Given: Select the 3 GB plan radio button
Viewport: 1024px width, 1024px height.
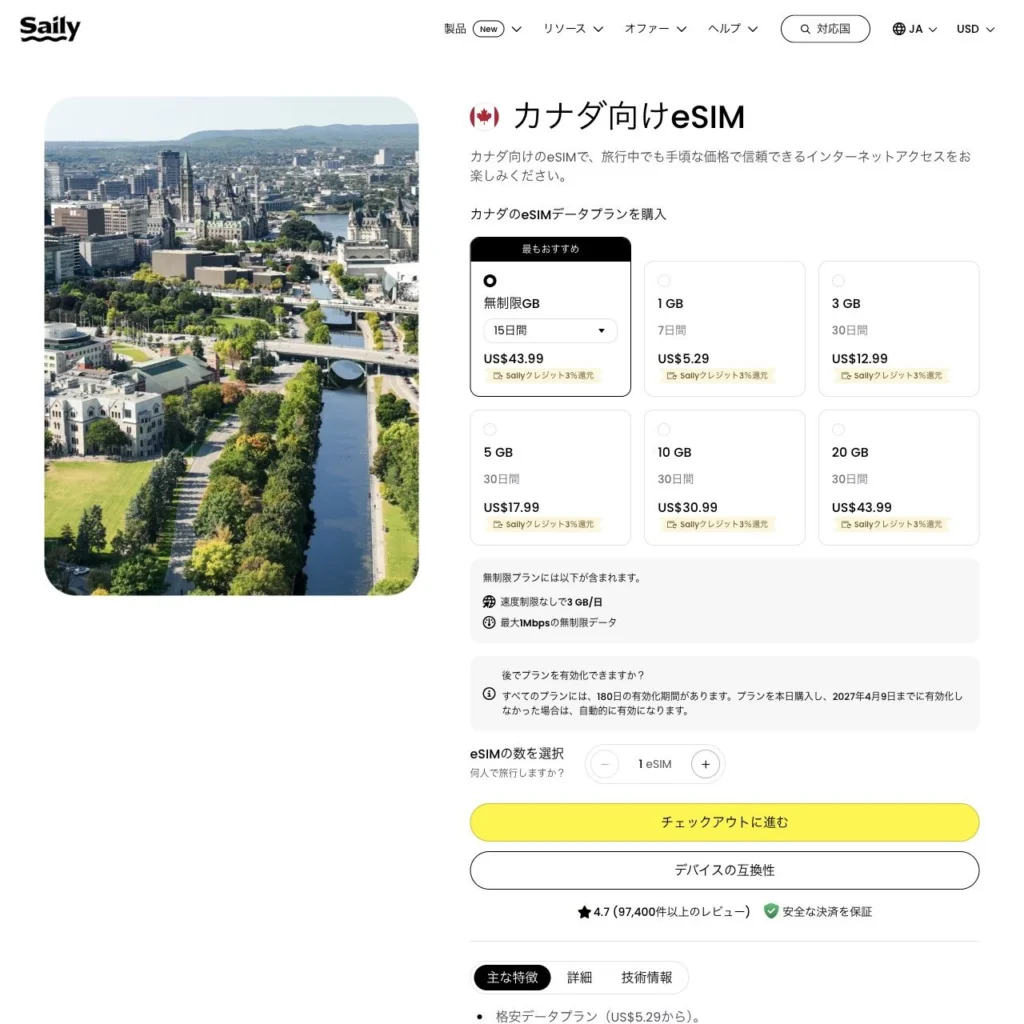Looking at the screenshot, I should tap(839, 281).
